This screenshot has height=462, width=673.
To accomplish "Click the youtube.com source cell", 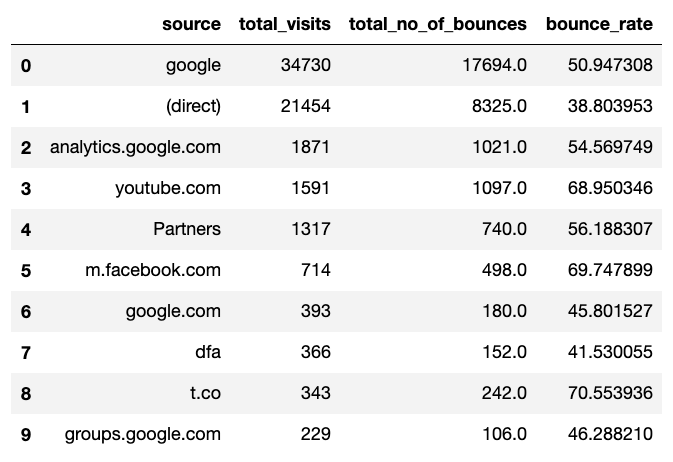I will (x=168, y=188).
